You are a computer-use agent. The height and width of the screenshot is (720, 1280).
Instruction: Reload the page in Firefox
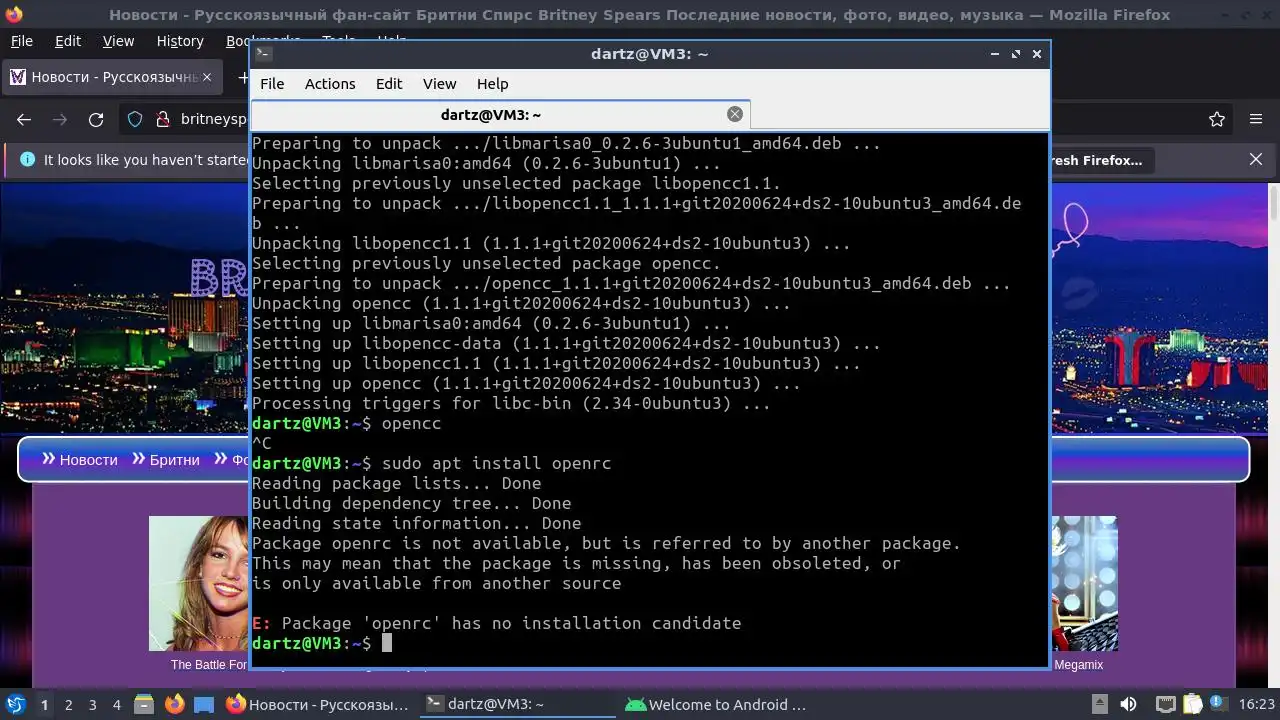tap(96, 119)
